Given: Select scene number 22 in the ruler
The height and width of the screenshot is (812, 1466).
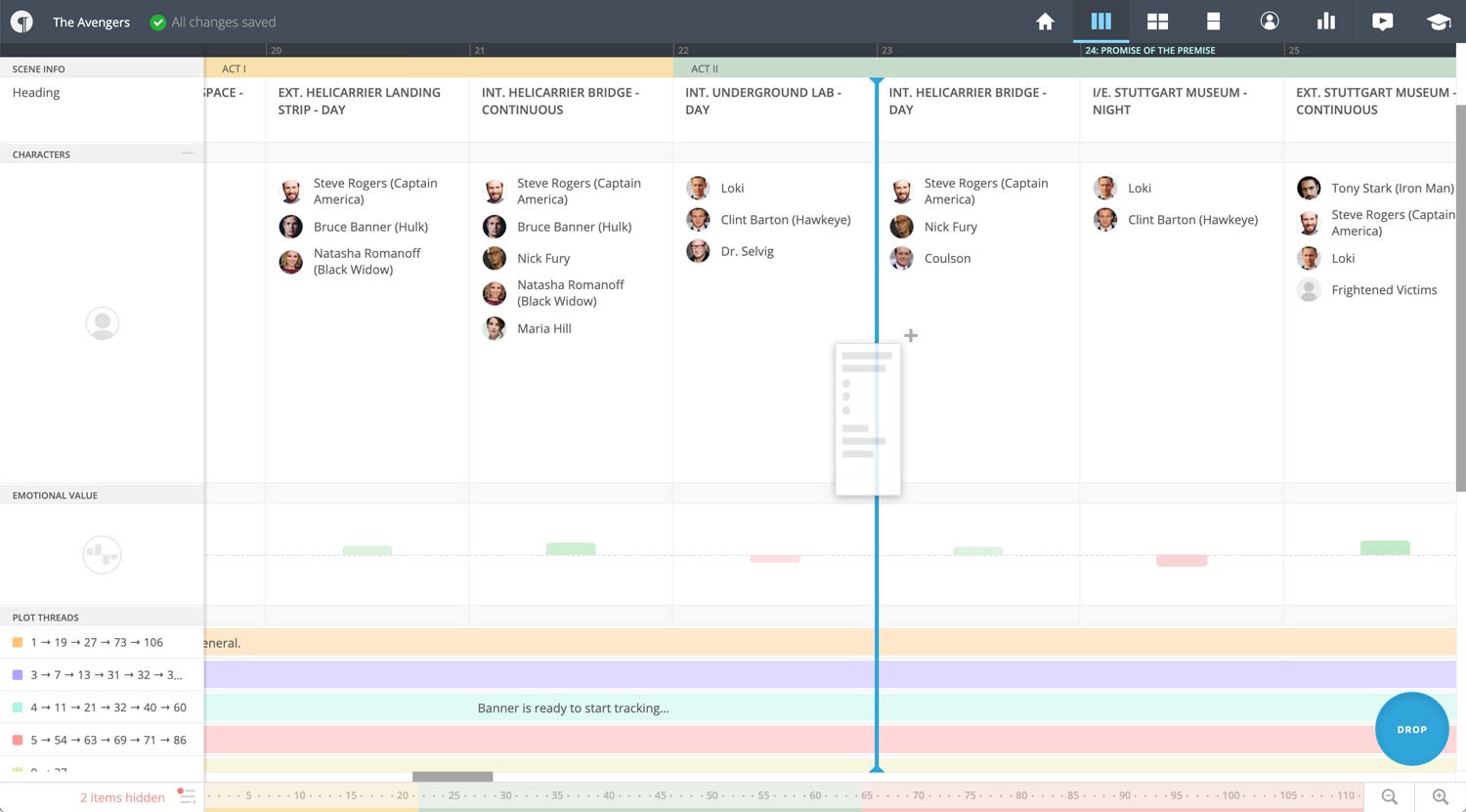Looking at the screenshot, I should pyautogui.click(x=683, y=50).
